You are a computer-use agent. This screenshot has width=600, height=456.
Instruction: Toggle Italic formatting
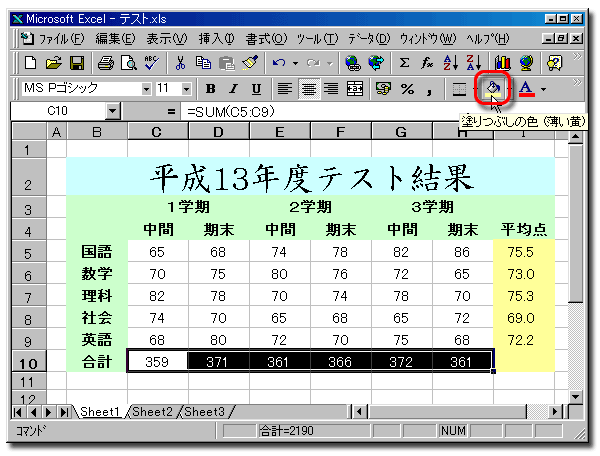point(233,89)
